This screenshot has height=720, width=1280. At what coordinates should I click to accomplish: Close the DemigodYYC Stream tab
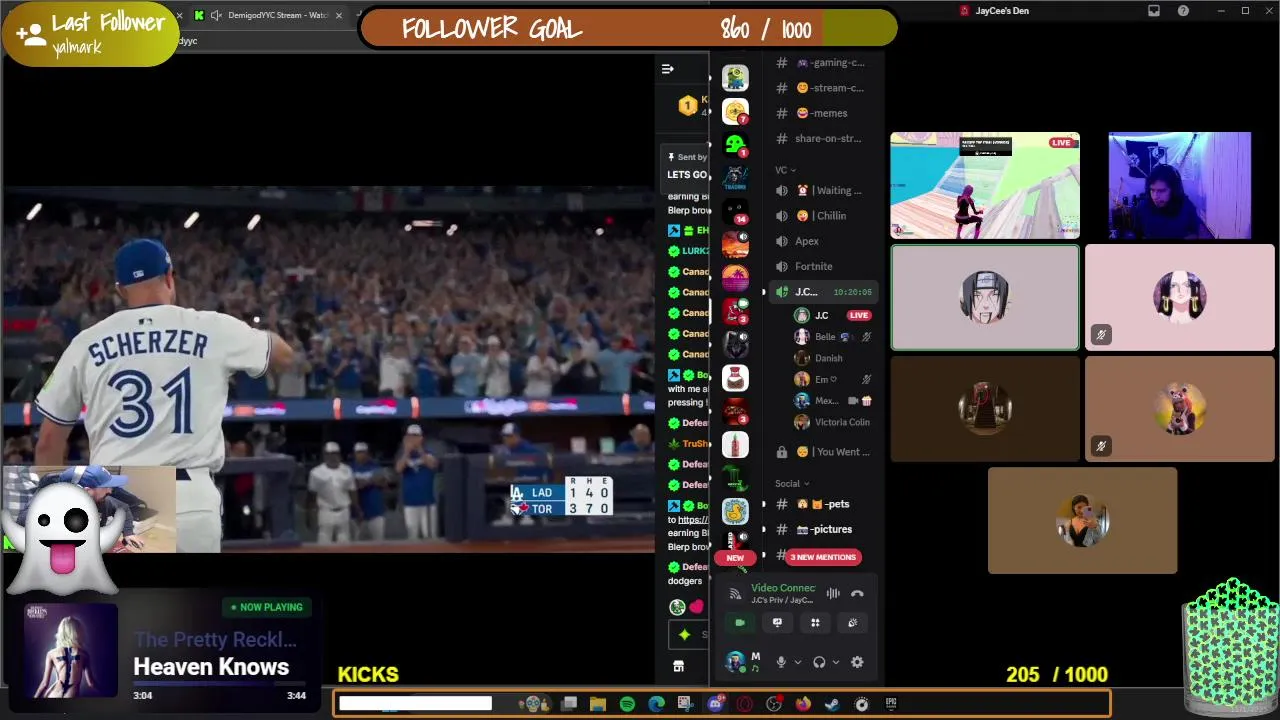click(338, 15)
